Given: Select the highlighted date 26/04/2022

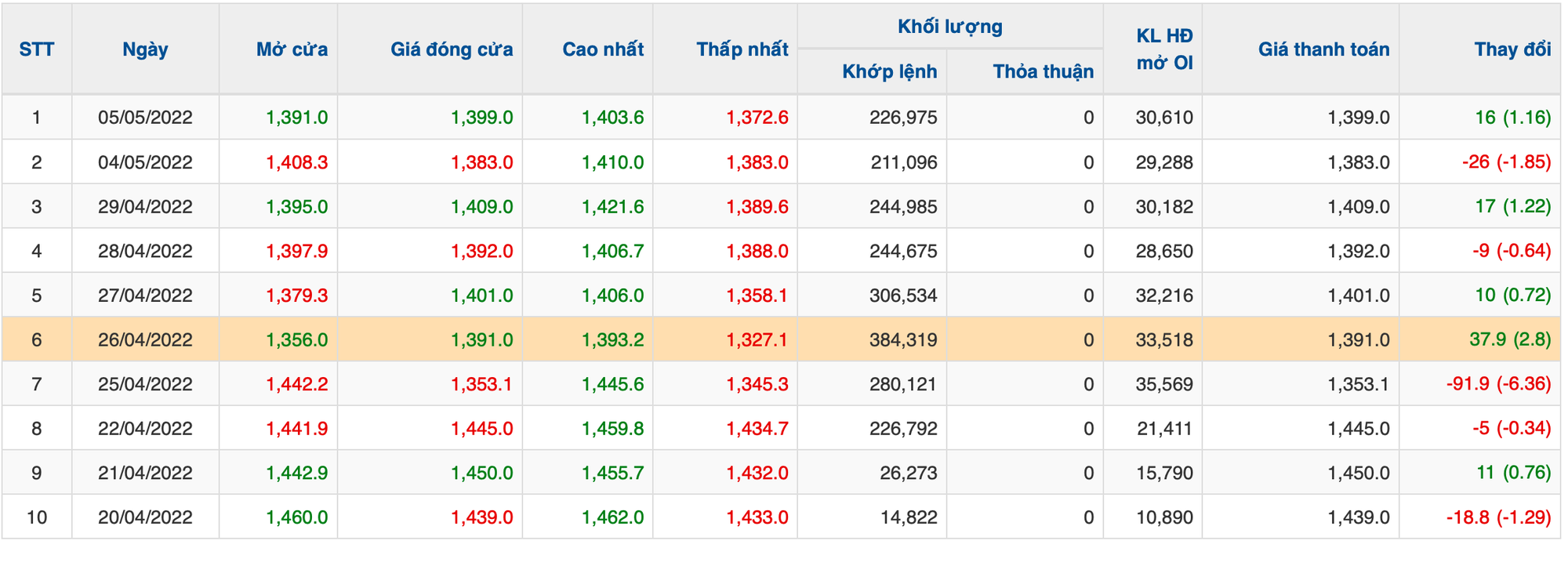Looking at the screenshot, I should click(x=145, y=339).
